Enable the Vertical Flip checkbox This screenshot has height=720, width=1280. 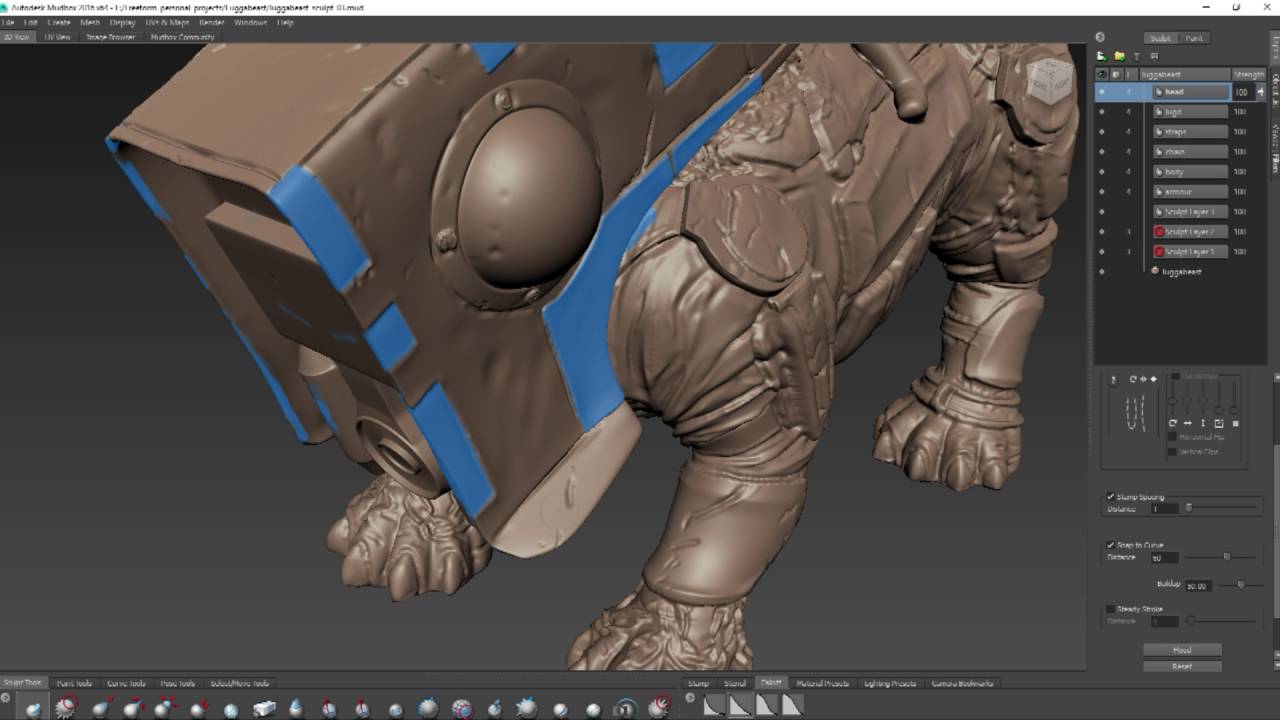click(1172, 452)
